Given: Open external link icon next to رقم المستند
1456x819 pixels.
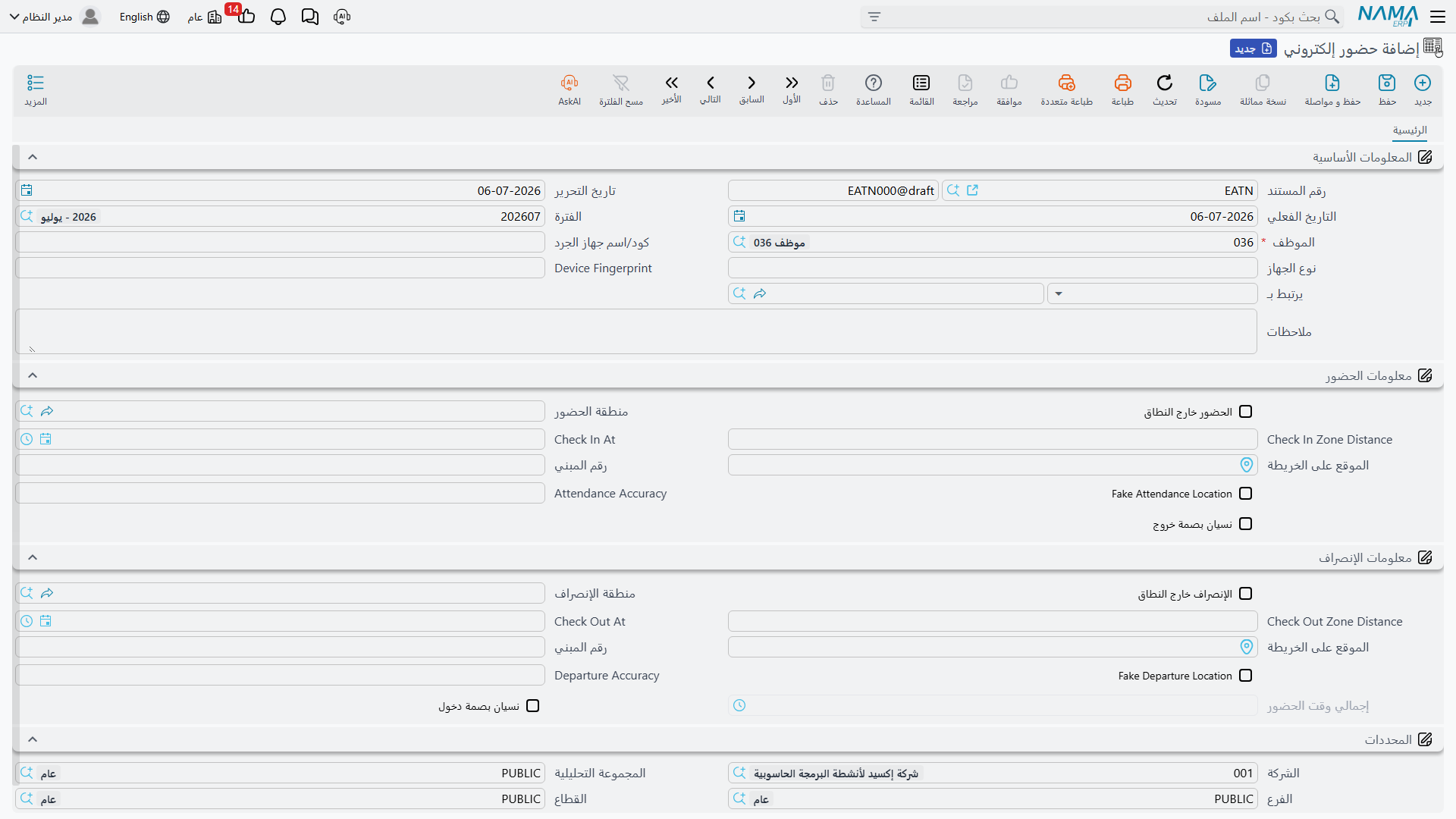Looking at the screenshot, I should point(972,190).
